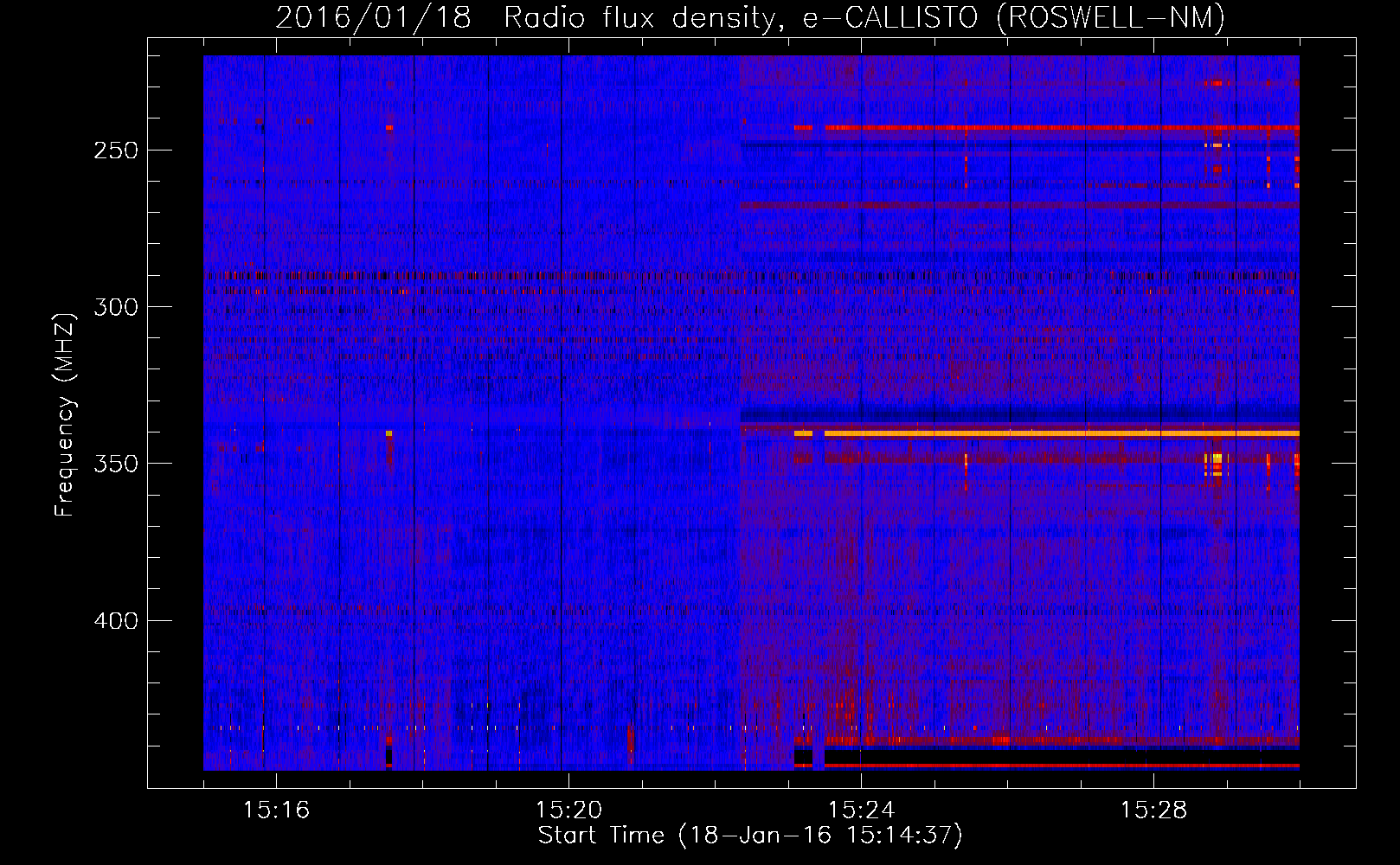Click the '15:24' time tick label
The width and height of the screenshot is (1400, 865).
(861, 810)
